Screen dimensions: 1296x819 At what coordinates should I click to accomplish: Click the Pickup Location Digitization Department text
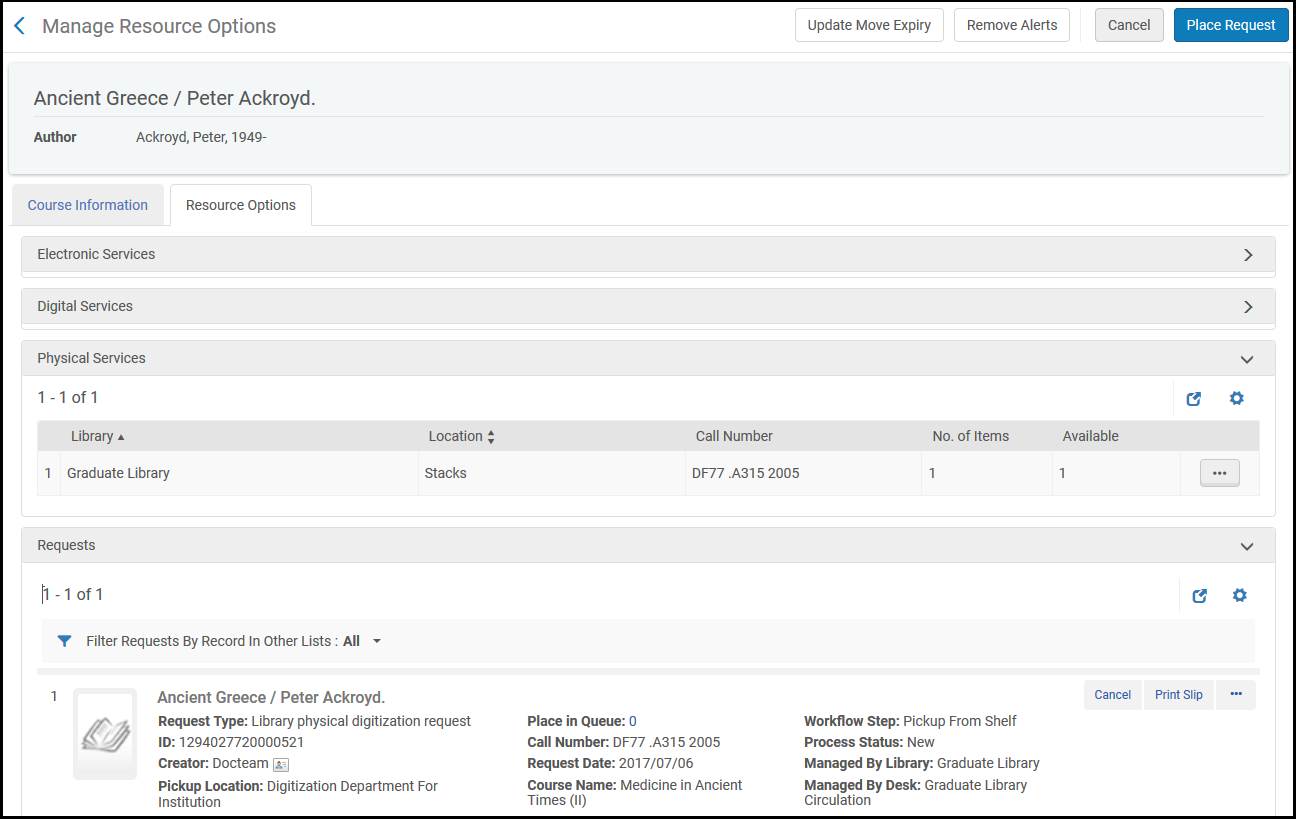pos(298,794)
